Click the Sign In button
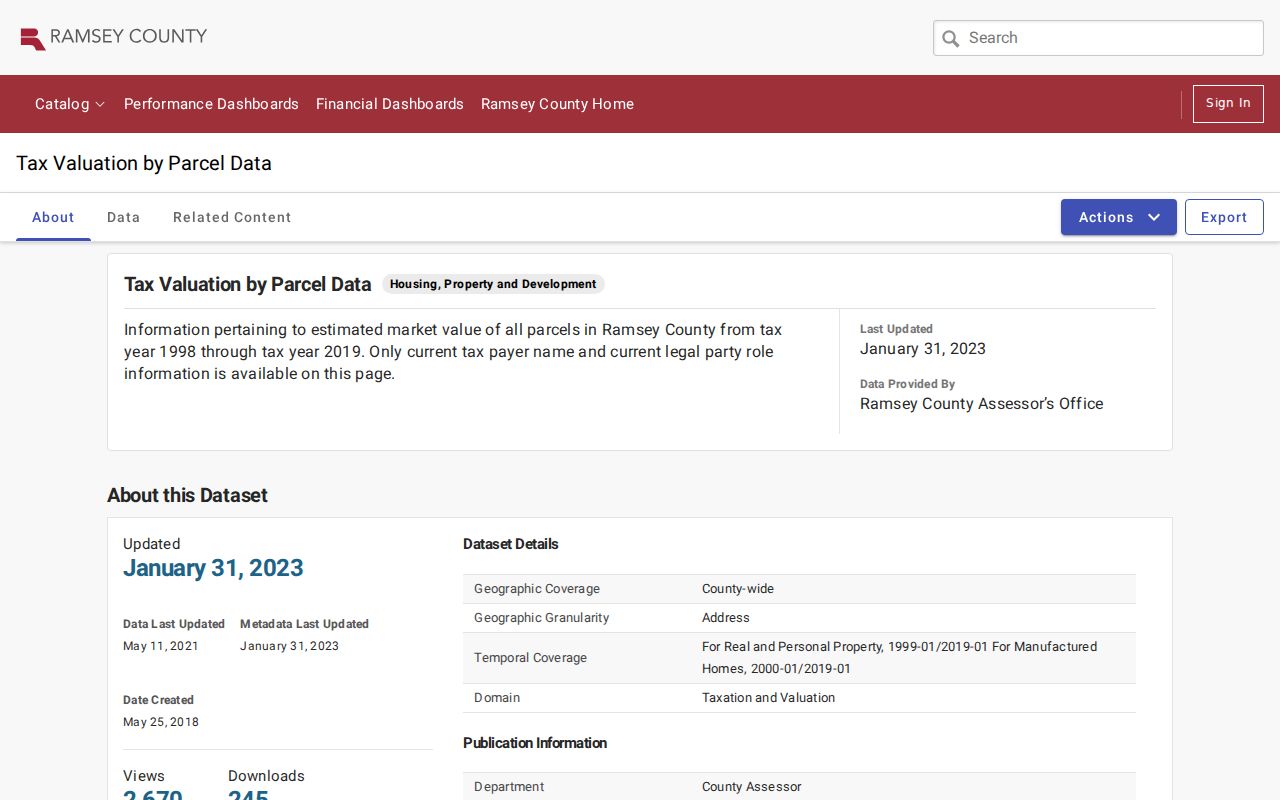The height and width of the screenshot is (800, 1280). (1228, 104)
